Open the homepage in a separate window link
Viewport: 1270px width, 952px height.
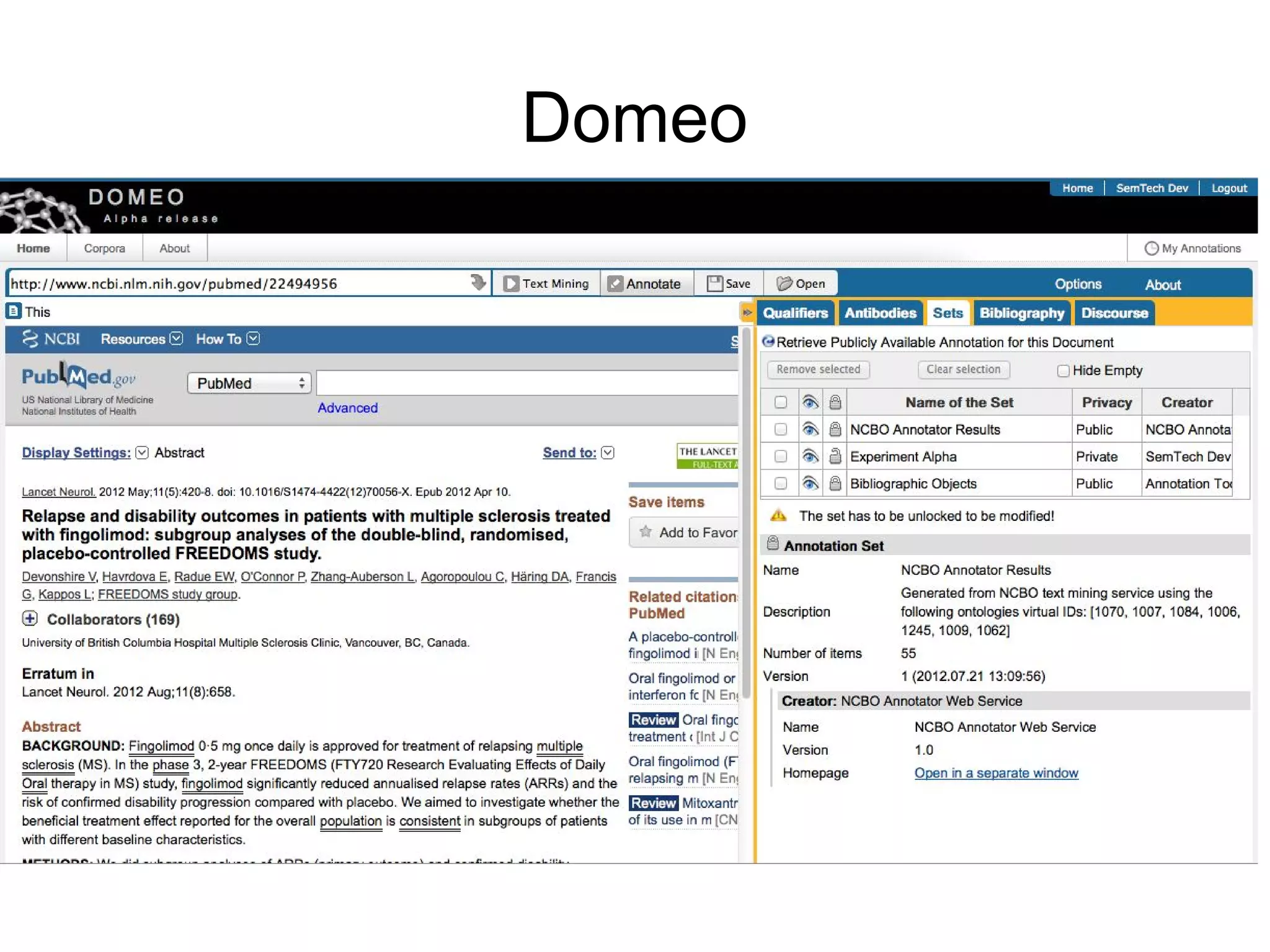click(996, 773)
